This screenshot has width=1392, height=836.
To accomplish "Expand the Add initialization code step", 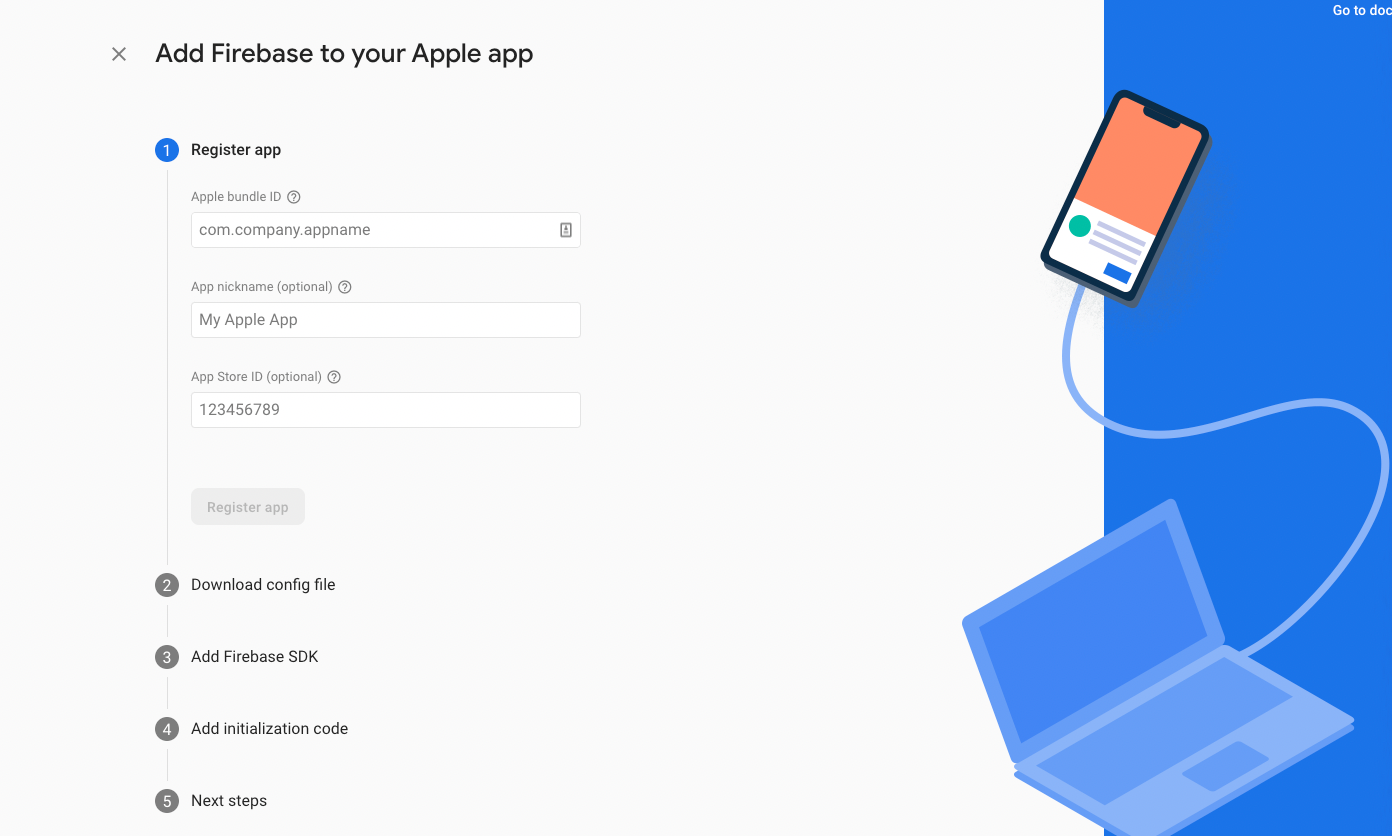I will coord(270,729).
